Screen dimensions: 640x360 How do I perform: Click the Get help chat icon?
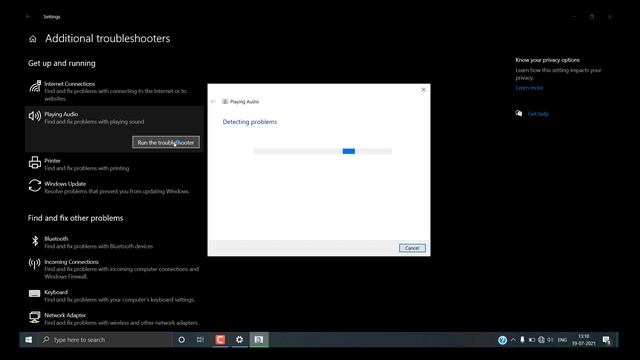[519, 113]
